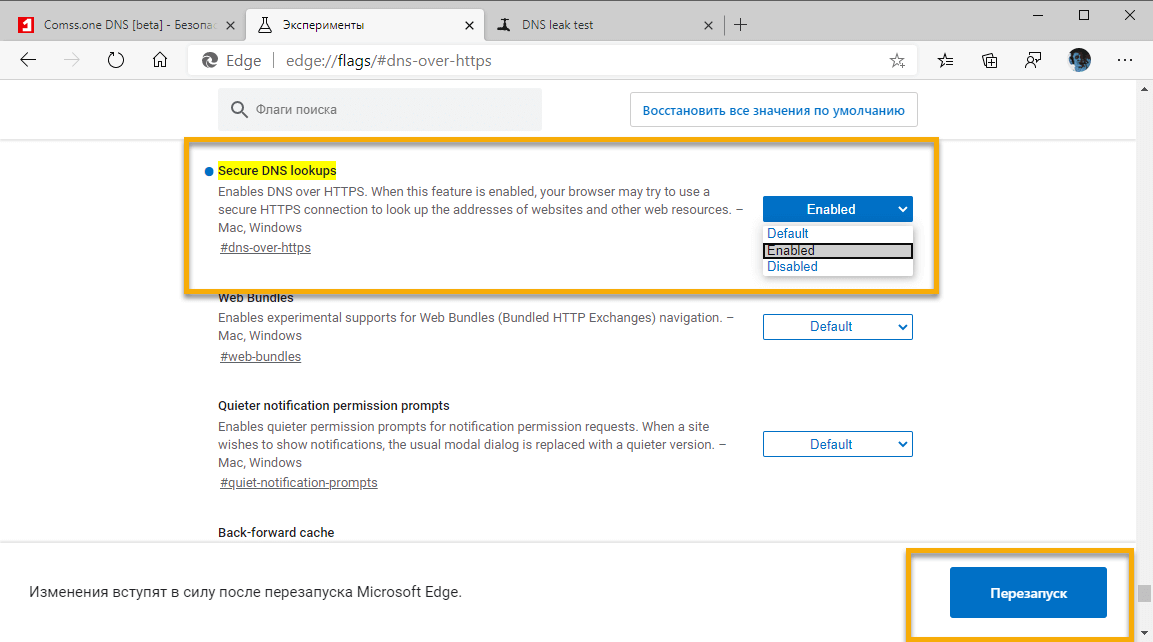Open the #dns-over-https link

click(264, 247)
